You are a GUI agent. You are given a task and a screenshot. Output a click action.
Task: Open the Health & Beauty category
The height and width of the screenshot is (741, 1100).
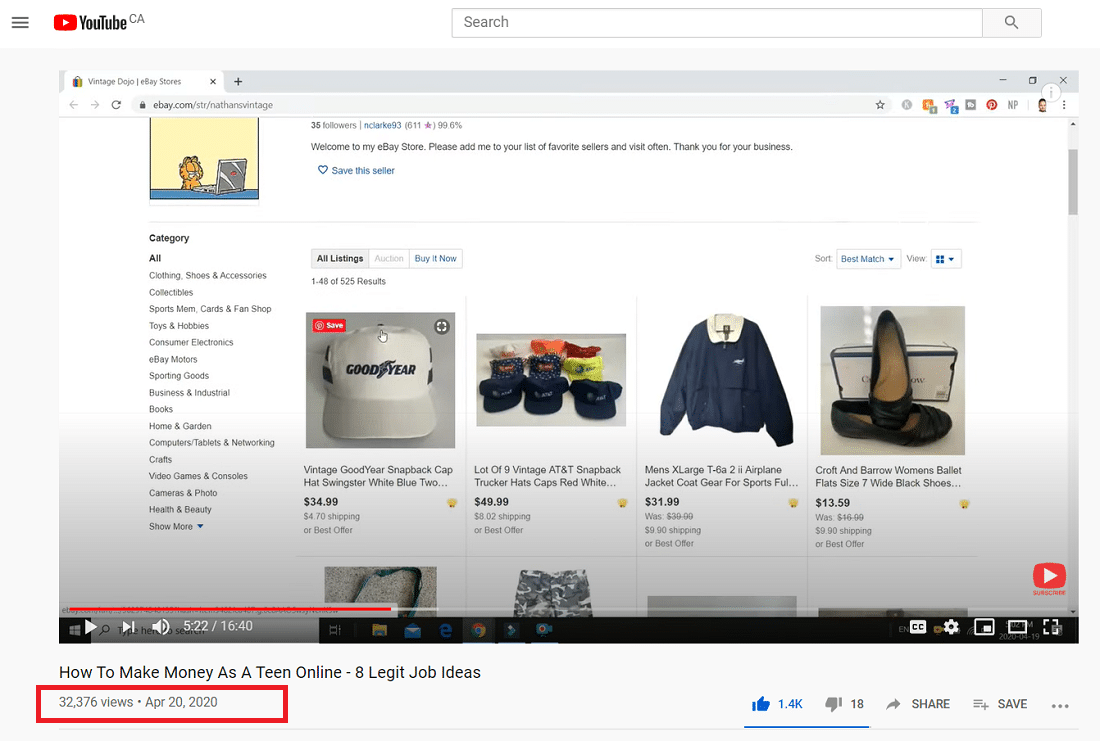pyautogui.click(x=180, y=509)
